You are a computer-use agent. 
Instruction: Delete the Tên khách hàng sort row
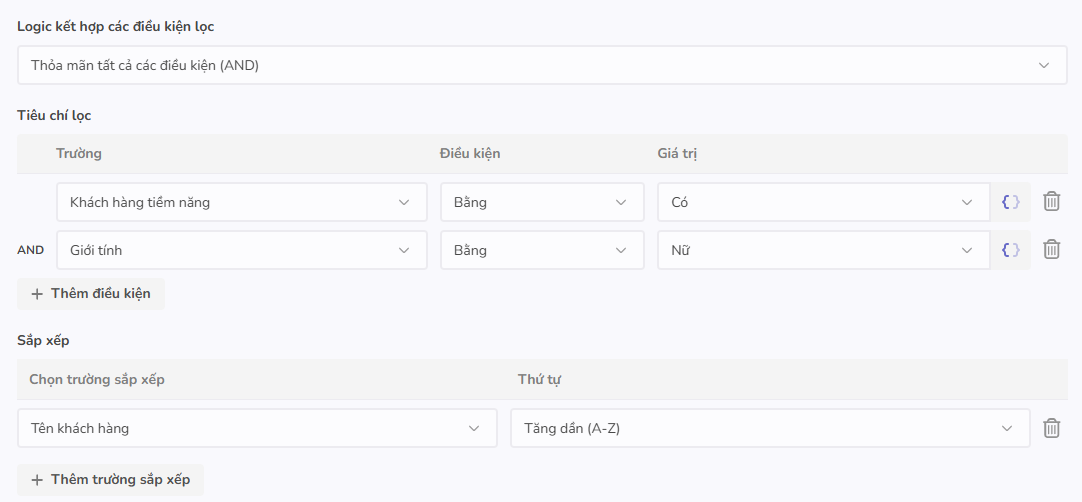coord(1051,428)
